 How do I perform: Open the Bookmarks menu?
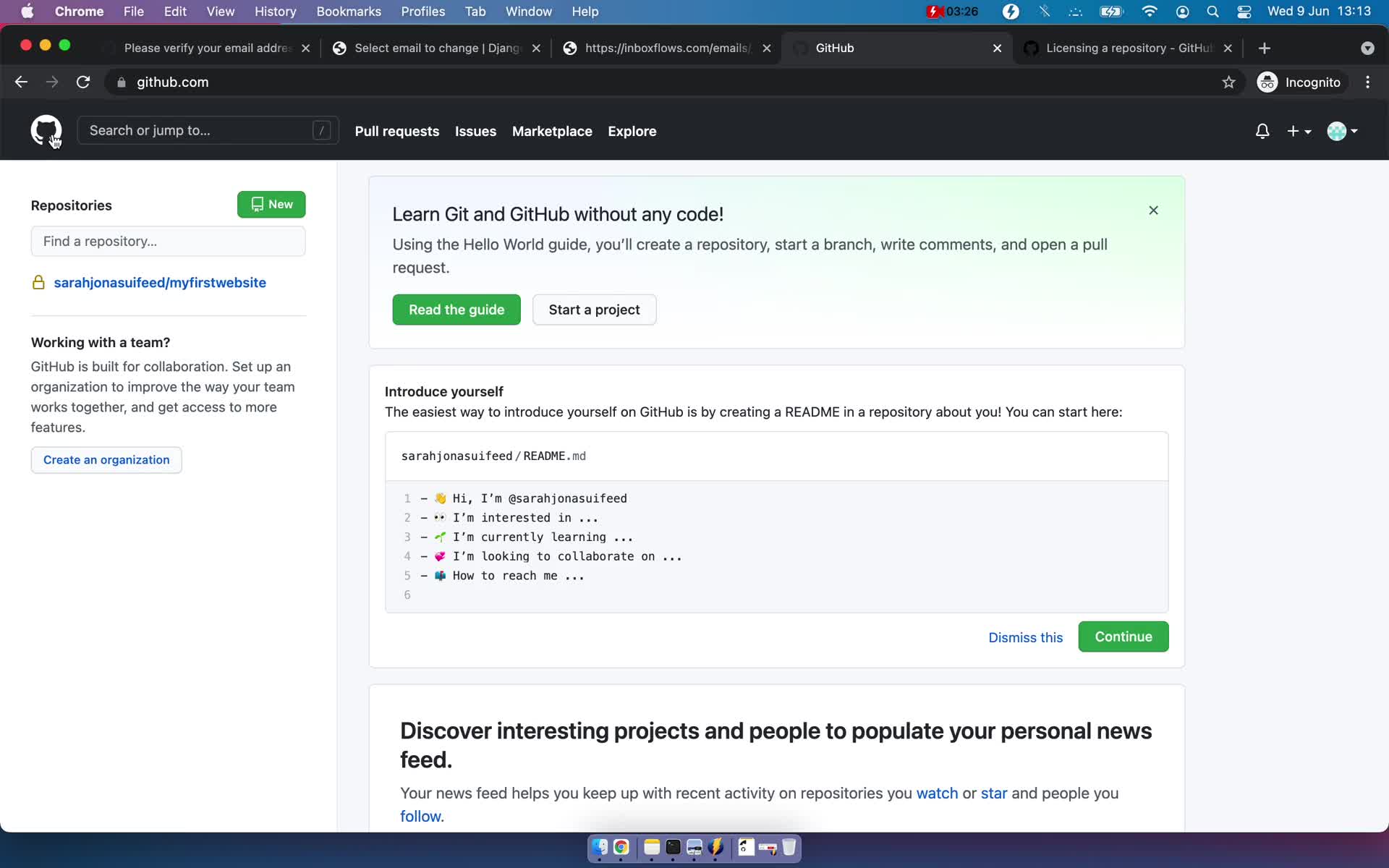pyautogui.click(x=349, y=12)
